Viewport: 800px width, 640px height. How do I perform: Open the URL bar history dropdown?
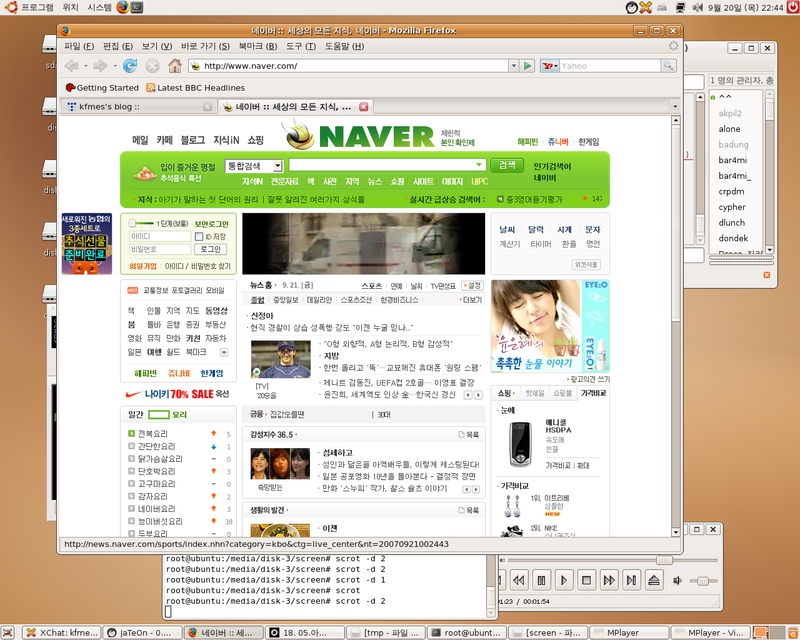[x=514, y=66]
